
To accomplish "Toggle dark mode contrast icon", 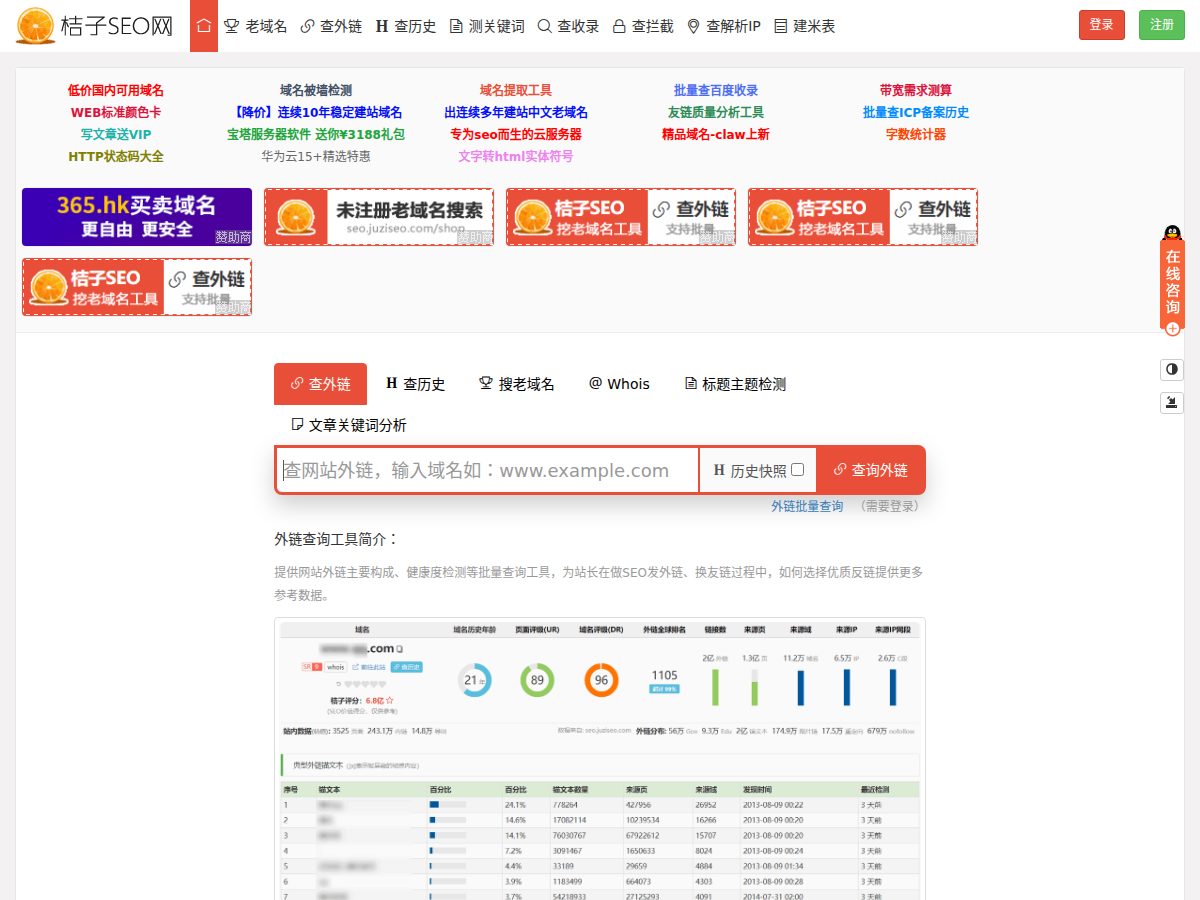I will point(1172,369).
